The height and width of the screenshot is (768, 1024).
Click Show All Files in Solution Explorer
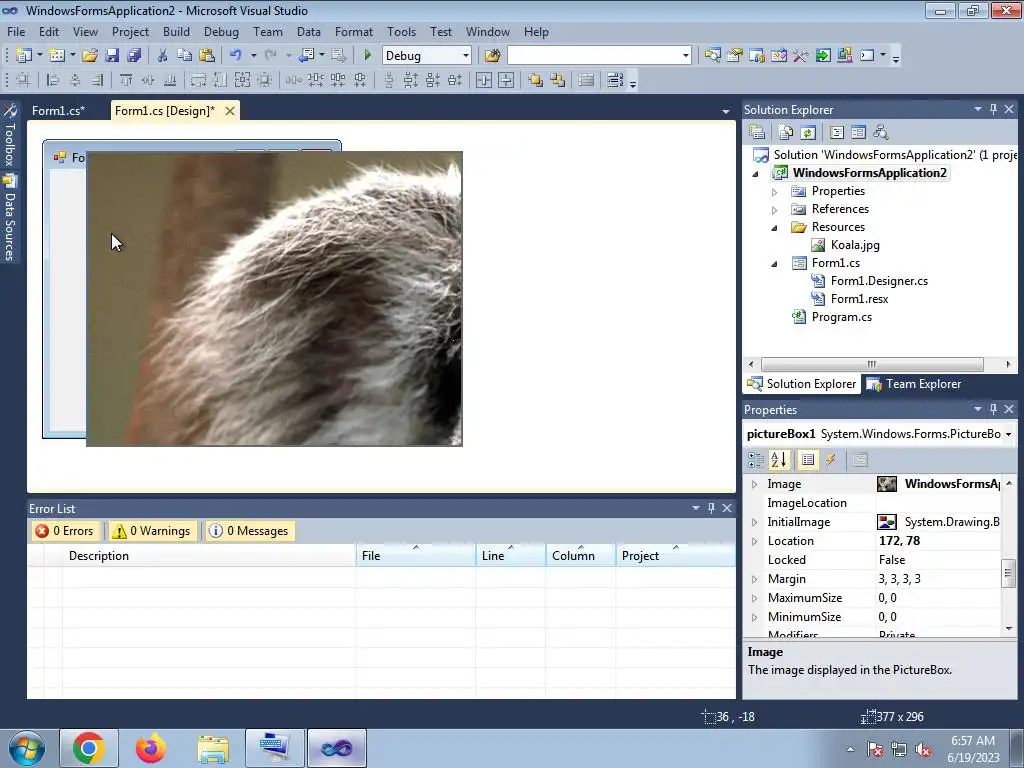point(786,133)
